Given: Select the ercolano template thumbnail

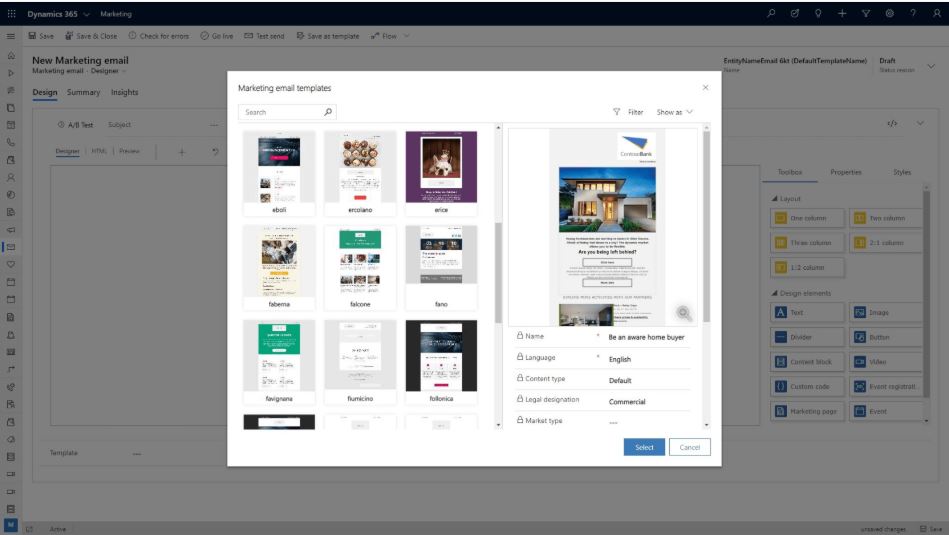Looking at the screenshot, I should coord(360,172).
